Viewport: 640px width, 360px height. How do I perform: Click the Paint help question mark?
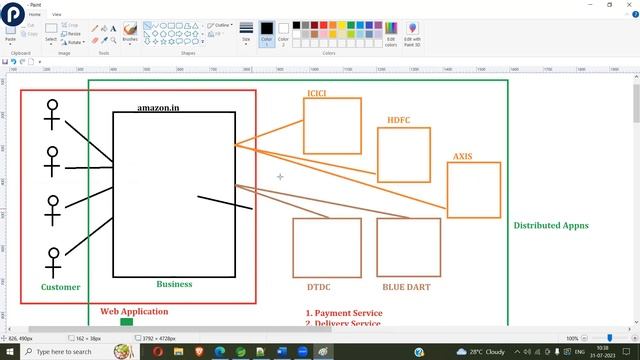click(635, 14)
